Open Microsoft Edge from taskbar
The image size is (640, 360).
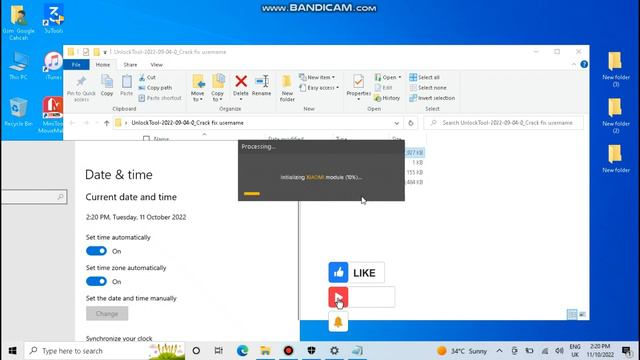tap(242, 351)
